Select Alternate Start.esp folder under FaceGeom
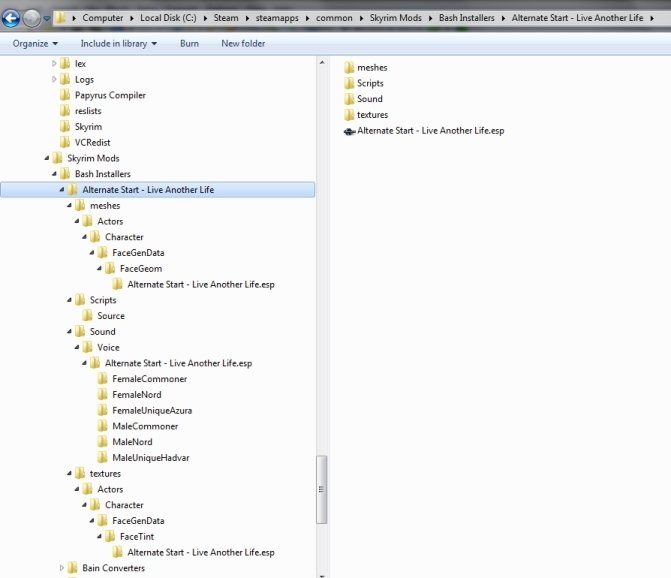This screenshot has width=671, height=578. (x=201, y=285)
